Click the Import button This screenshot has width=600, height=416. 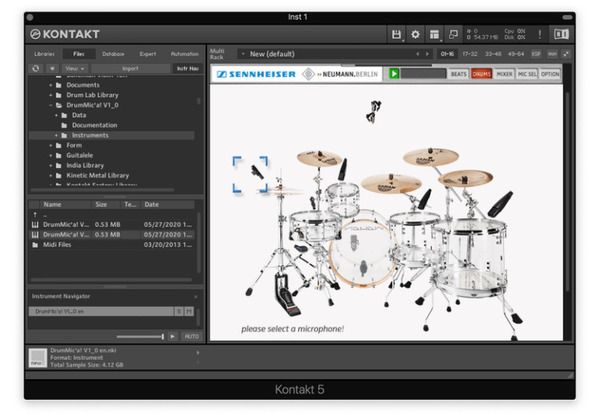coord(131,68)
